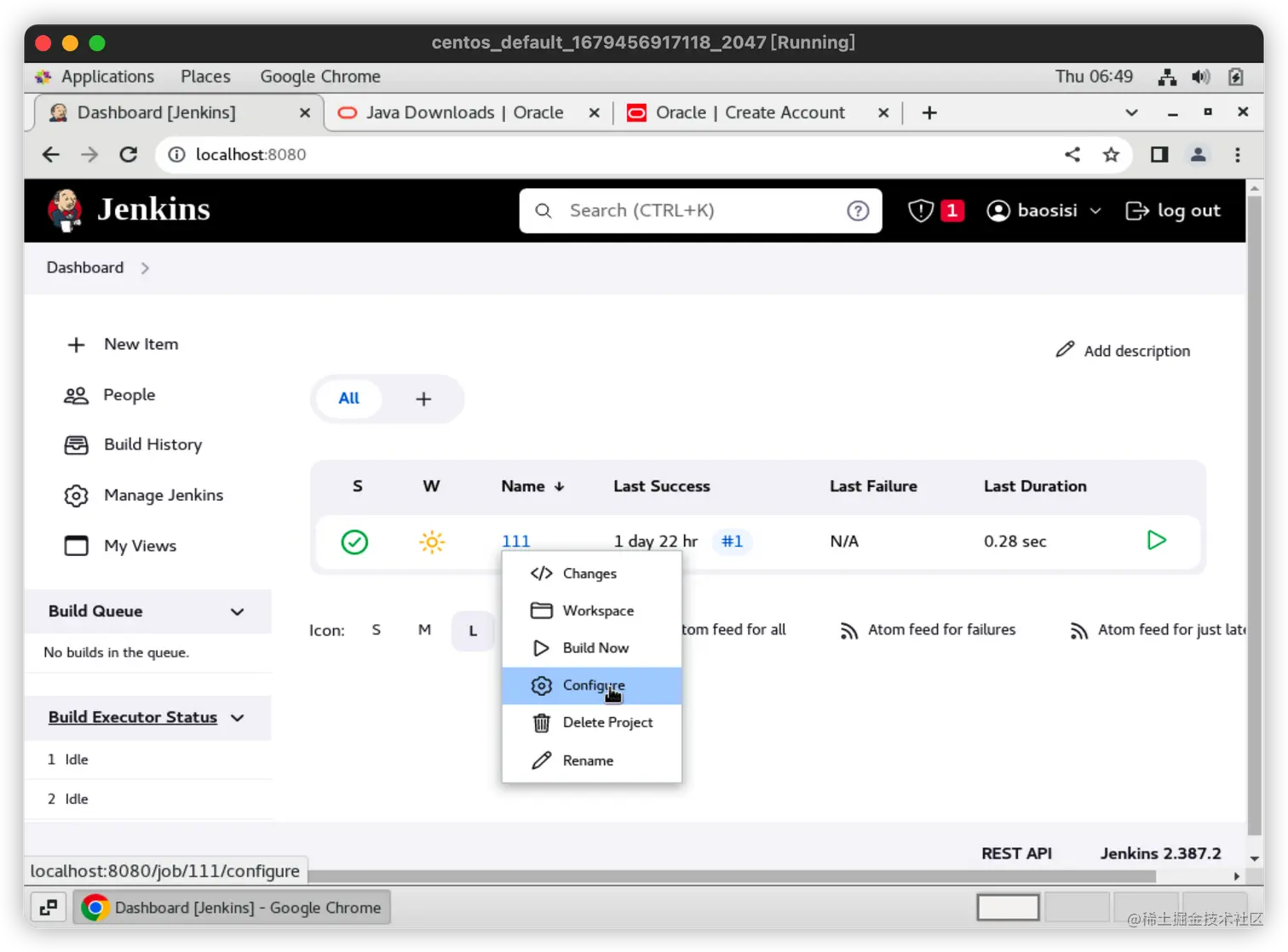Click the site info icon beside localhost:8080

coord(176,154)
